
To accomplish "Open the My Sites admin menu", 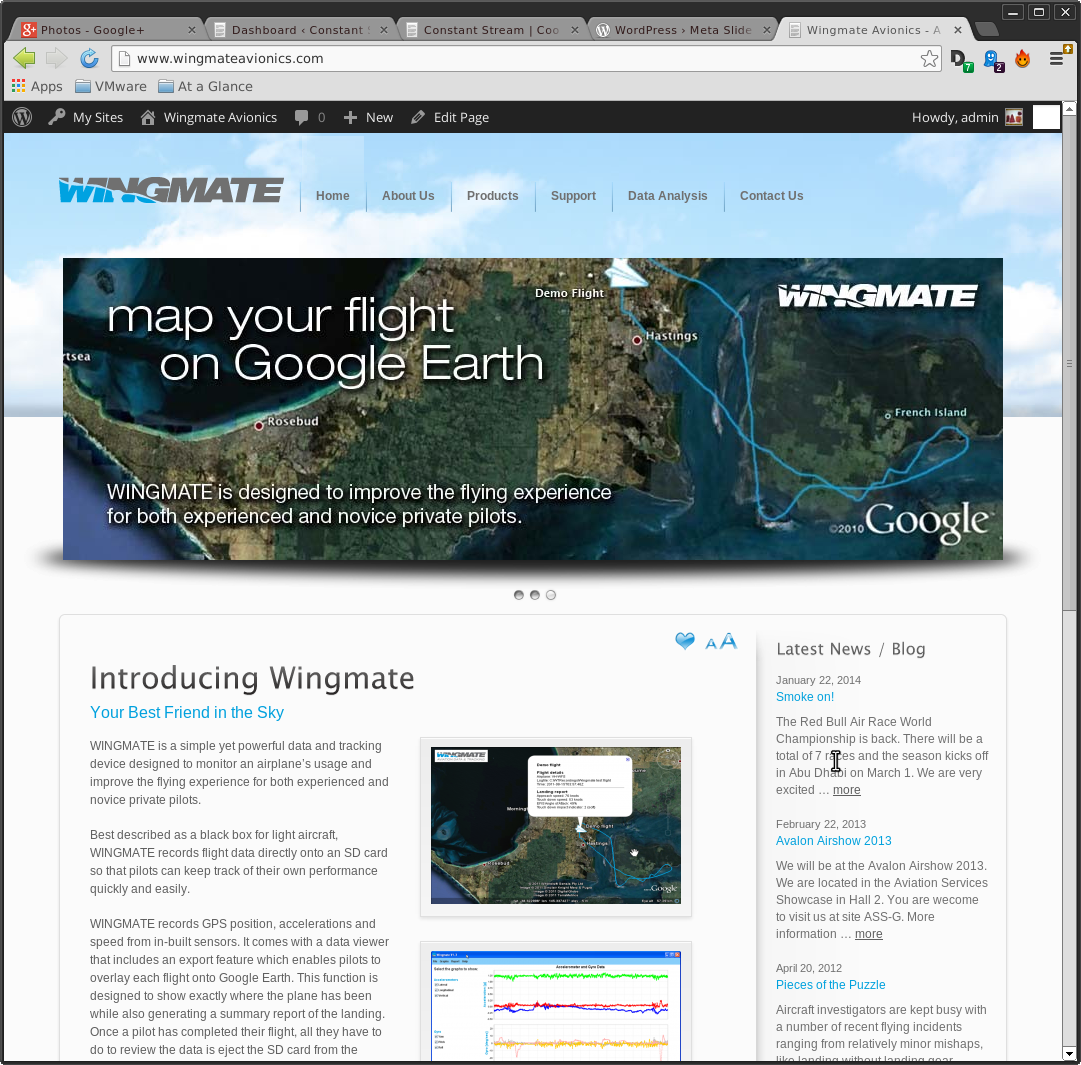I will 85,117.
